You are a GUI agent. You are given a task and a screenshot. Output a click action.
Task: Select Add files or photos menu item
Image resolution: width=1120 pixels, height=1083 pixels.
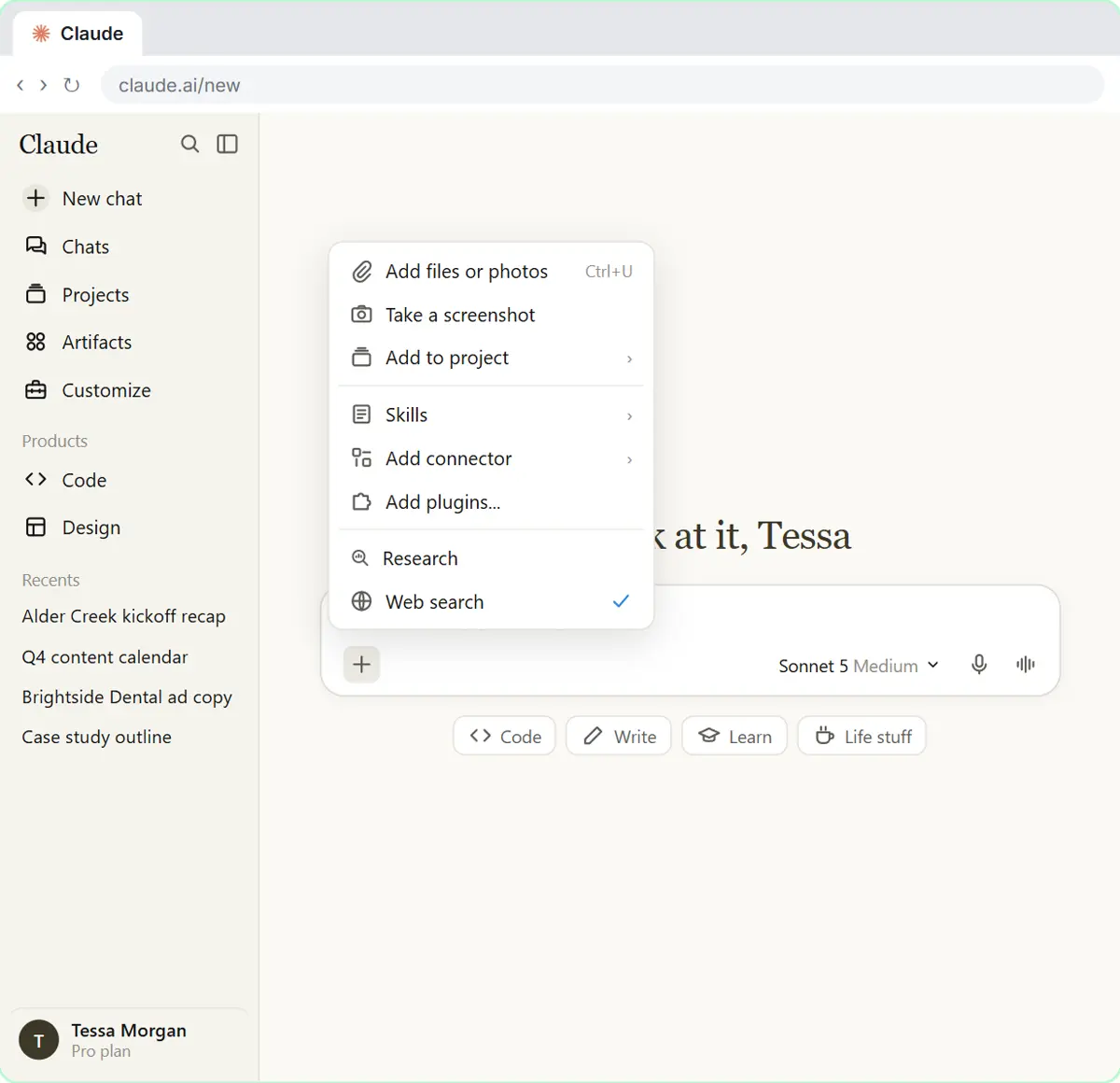(492, 272)
